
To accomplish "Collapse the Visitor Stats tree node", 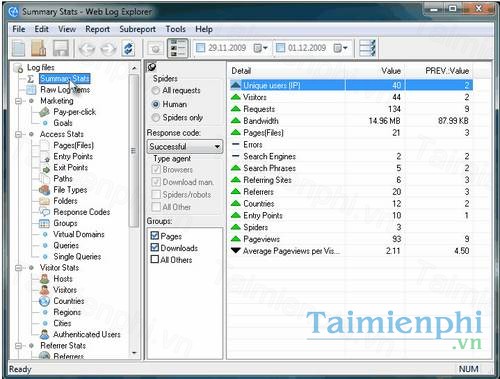I will click(19, 268).
